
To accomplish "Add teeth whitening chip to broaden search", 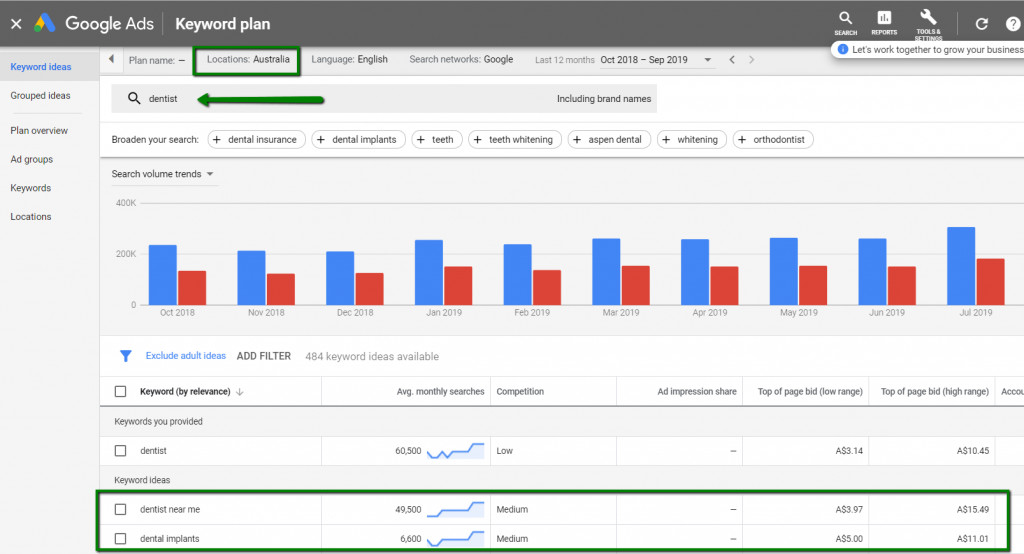I will point(515,140).
